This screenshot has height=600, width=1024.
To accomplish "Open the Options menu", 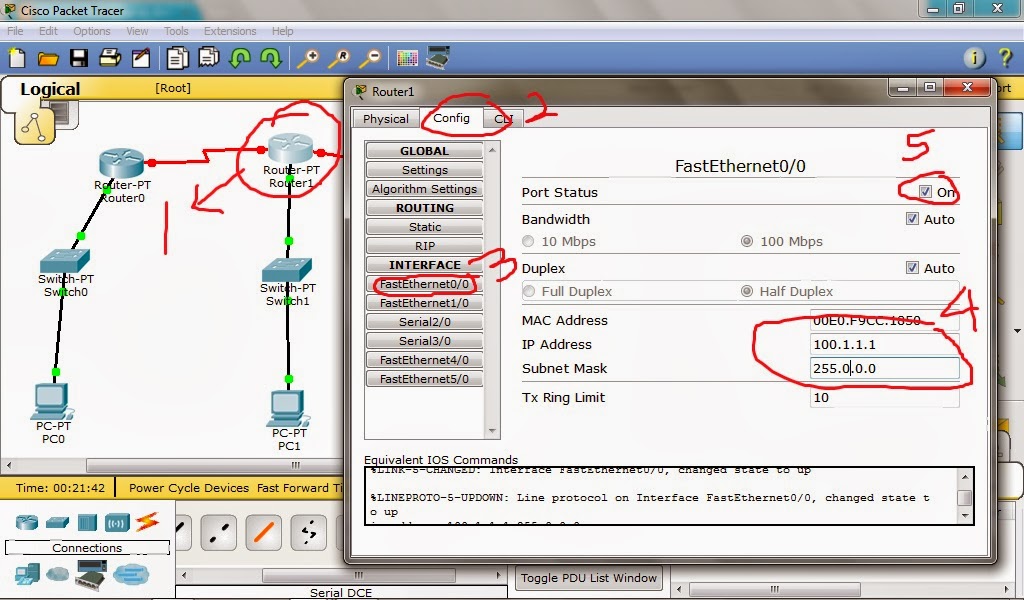I will click(91, 31).
